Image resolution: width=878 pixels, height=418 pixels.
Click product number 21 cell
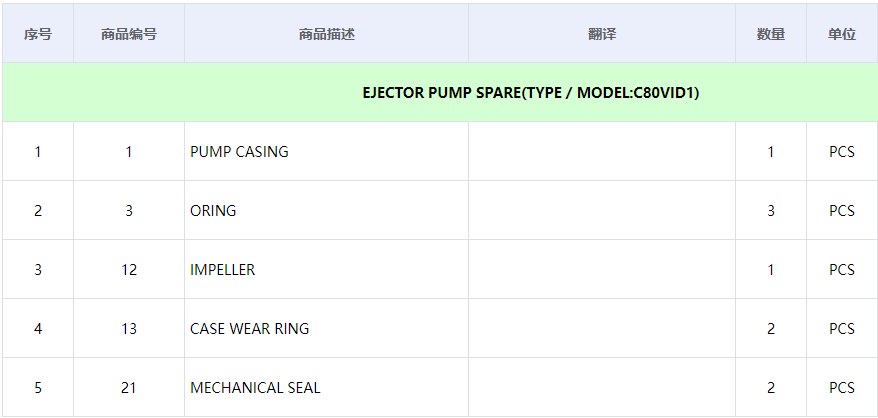click(128, 388)
